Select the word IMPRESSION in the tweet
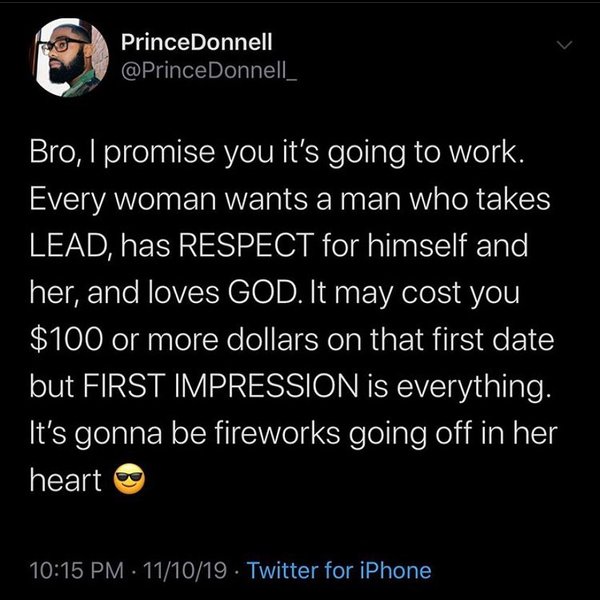Viewport: 600px width, 600px height. click(266, 385)
